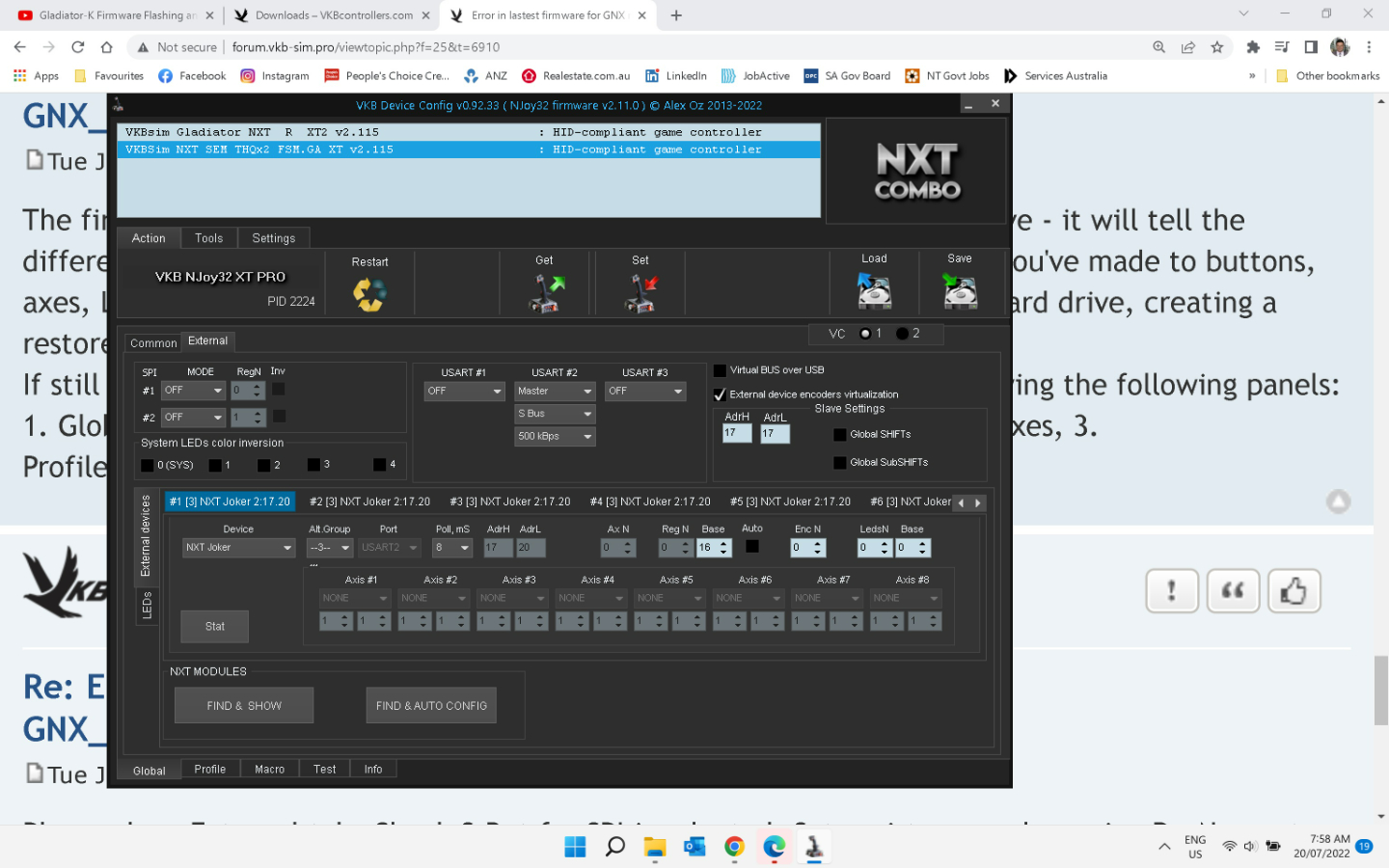Open Info bottom tab

pos(373,770)
